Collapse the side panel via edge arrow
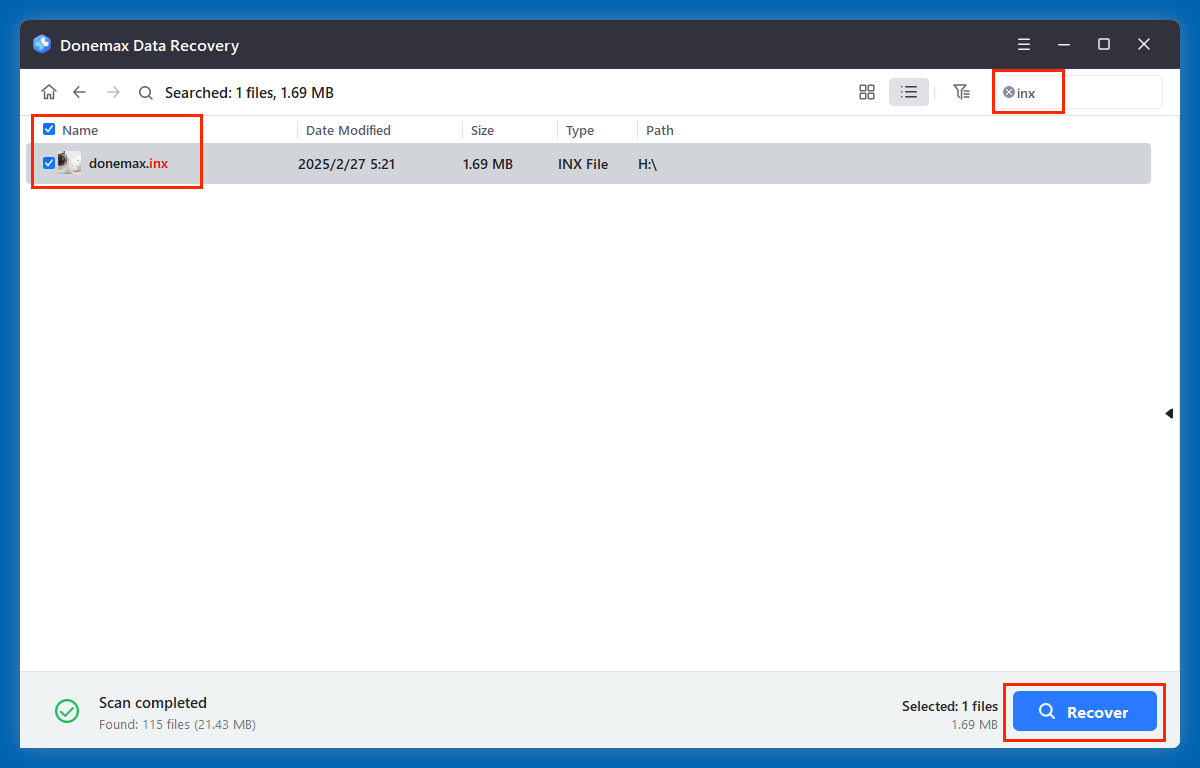Screen dimensions: 1200x768 click(1168, 413)
